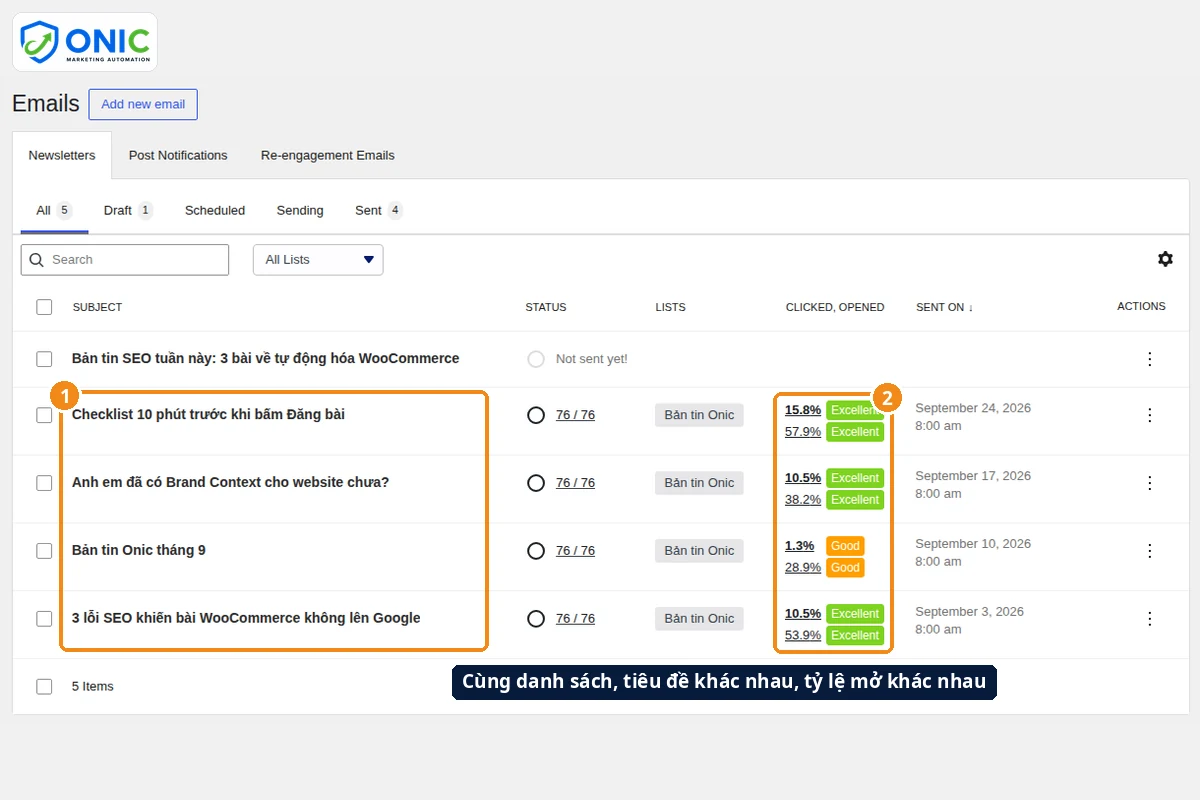This screenshot has width=1200, height=800.
Task: Click the September 24, 2026 sent date
Action: (973, 408)
